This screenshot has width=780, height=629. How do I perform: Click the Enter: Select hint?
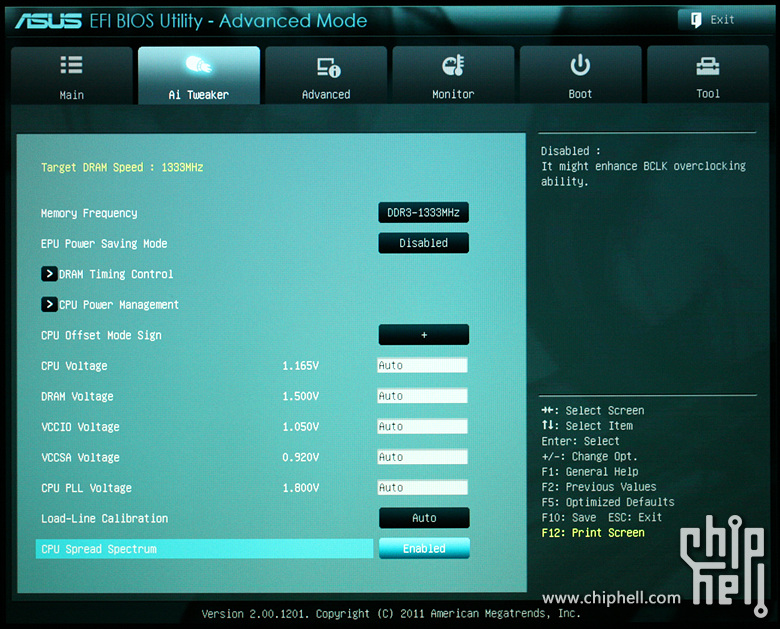click(581, 441)
